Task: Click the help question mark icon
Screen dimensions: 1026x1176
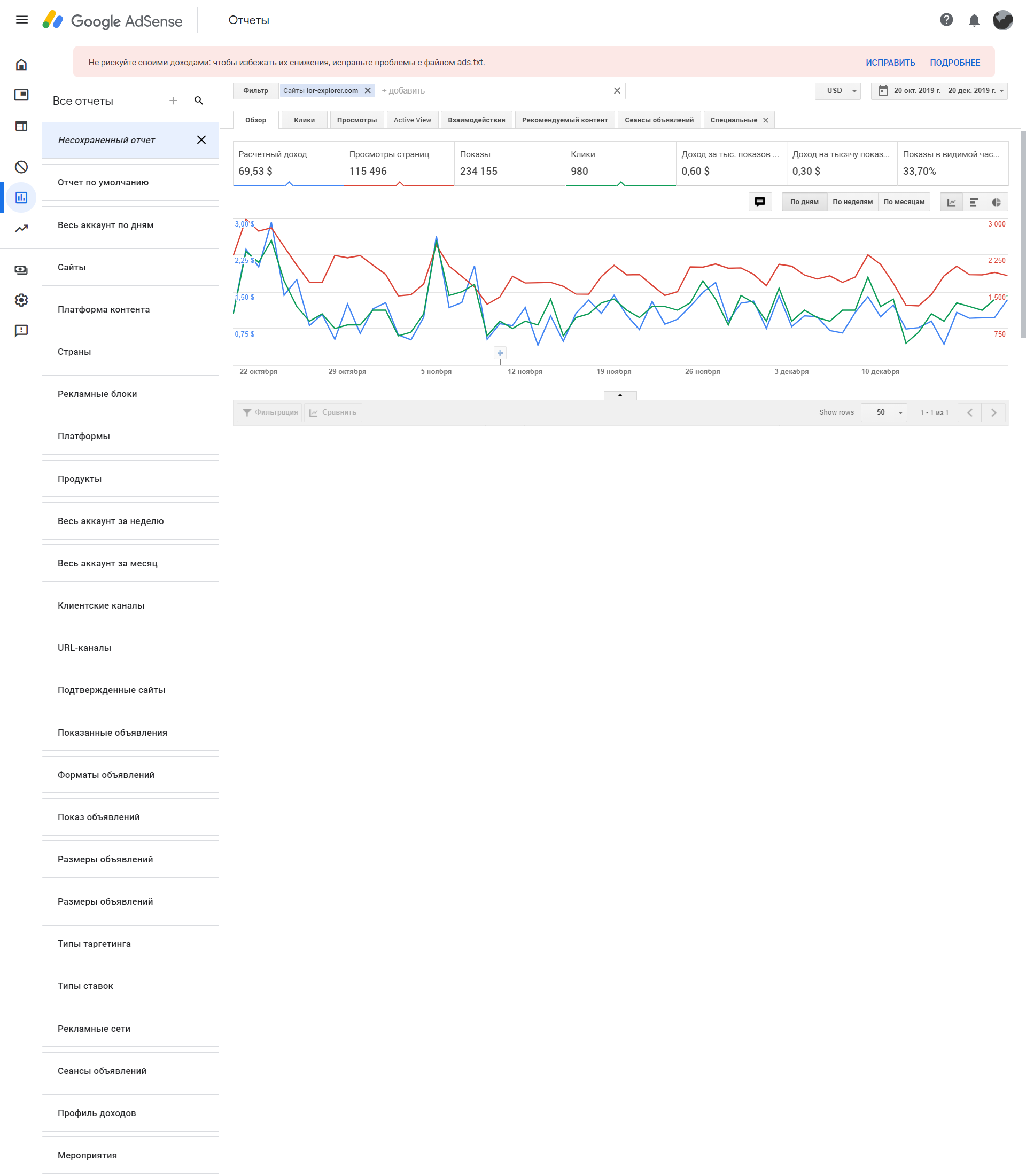Action: pos(946,20)
